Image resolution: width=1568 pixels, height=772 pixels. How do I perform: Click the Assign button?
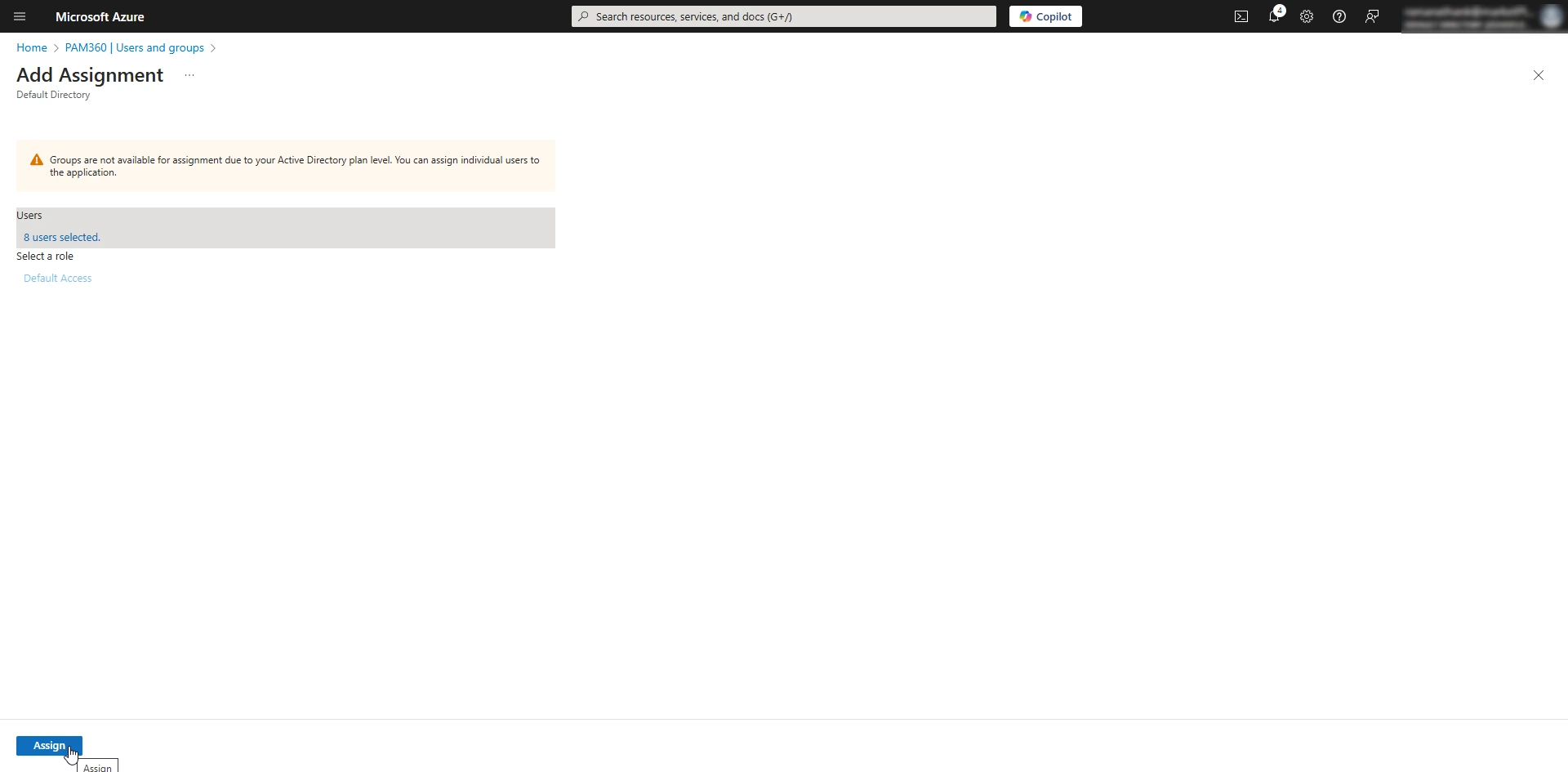(x=49, y=745)
